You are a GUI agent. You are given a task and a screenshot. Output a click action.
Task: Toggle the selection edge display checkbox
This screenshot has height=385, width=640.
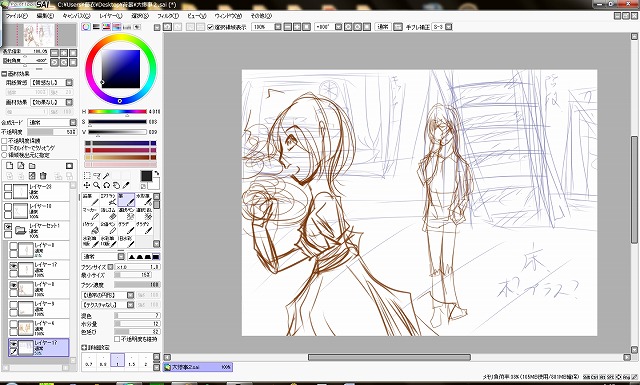210,27
